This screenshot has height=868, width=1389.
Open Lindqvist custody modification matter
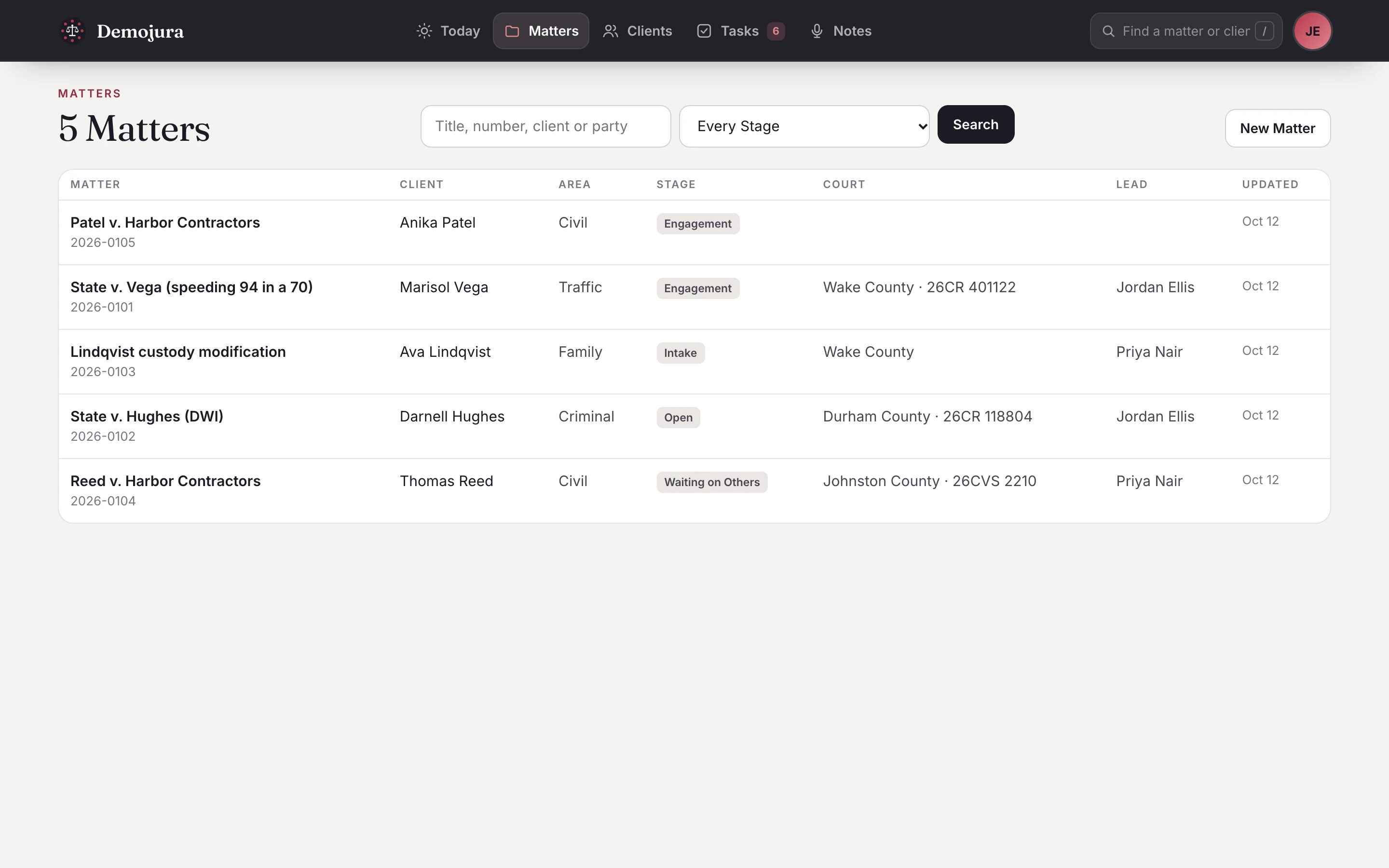click(x=178, y=352)
